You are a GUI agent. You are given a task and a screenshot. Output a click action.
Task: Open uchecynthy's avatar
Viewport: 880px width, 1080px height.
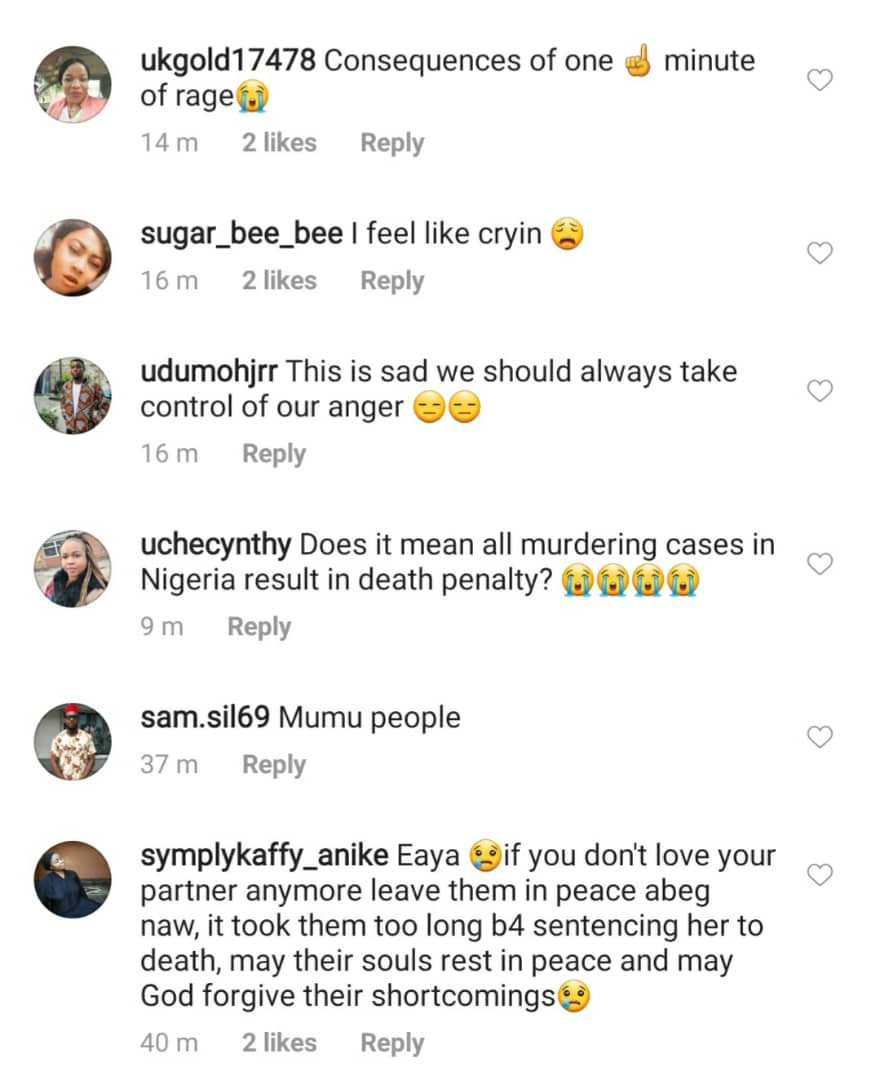(73, 568)
